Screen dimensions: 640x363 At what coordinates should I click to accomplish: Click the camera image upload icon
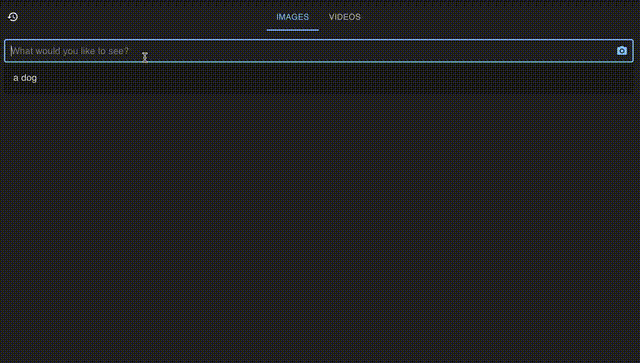coord(622,51)
